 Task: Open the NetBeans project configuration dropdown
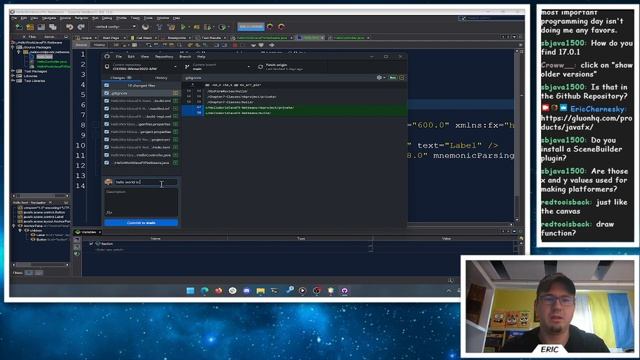pyautogui.click(x=115, y=27)
